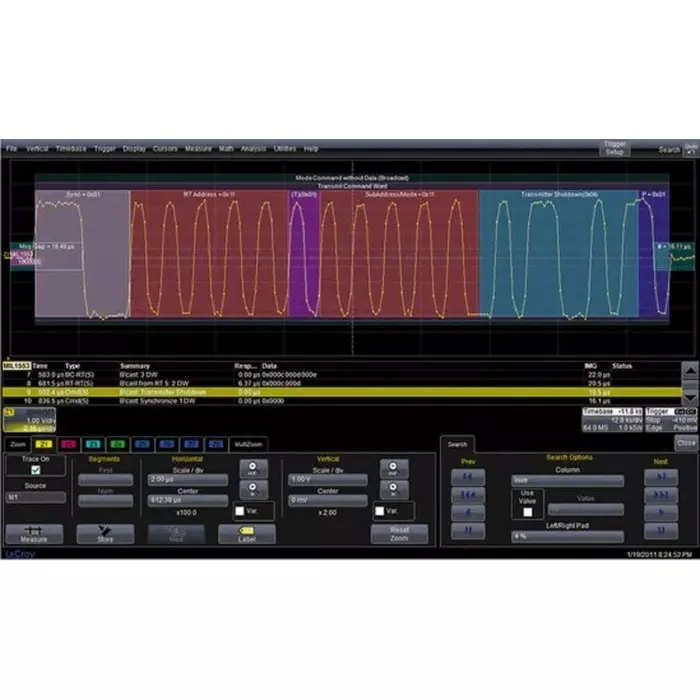
Task: Jump to last match in Next column
Action: [661, 477]
